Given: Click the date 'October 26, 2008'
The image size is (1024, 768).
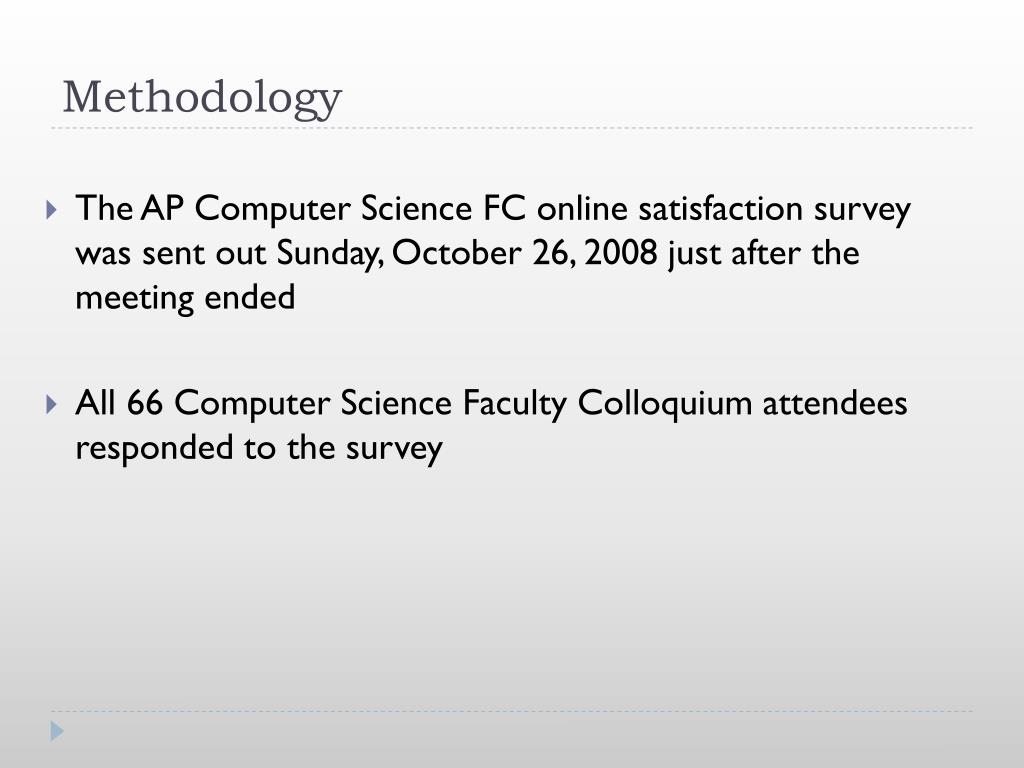Looking at the screenshot, I should (526, 254).
